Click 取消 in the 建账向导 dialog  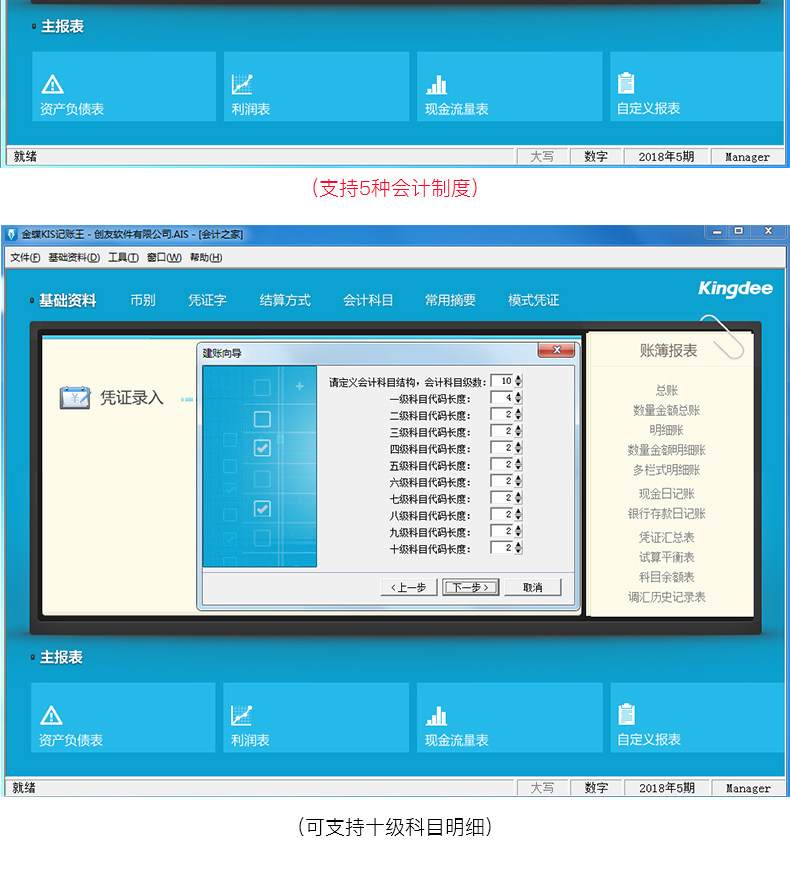[x=533, y=587]
